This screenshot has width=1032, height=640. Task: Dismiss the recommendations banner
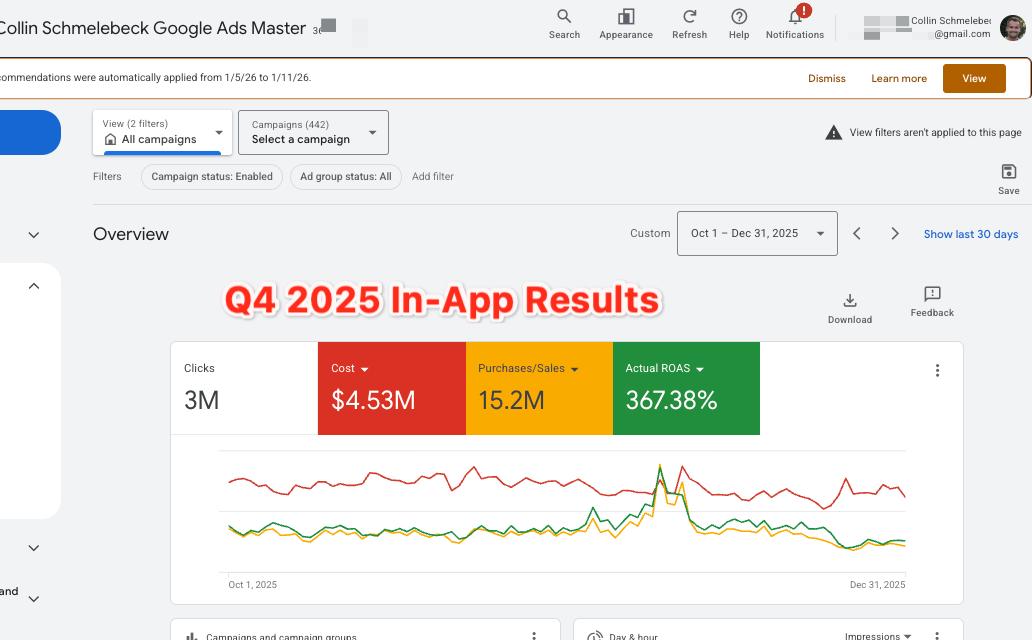(x=826, y=79)
